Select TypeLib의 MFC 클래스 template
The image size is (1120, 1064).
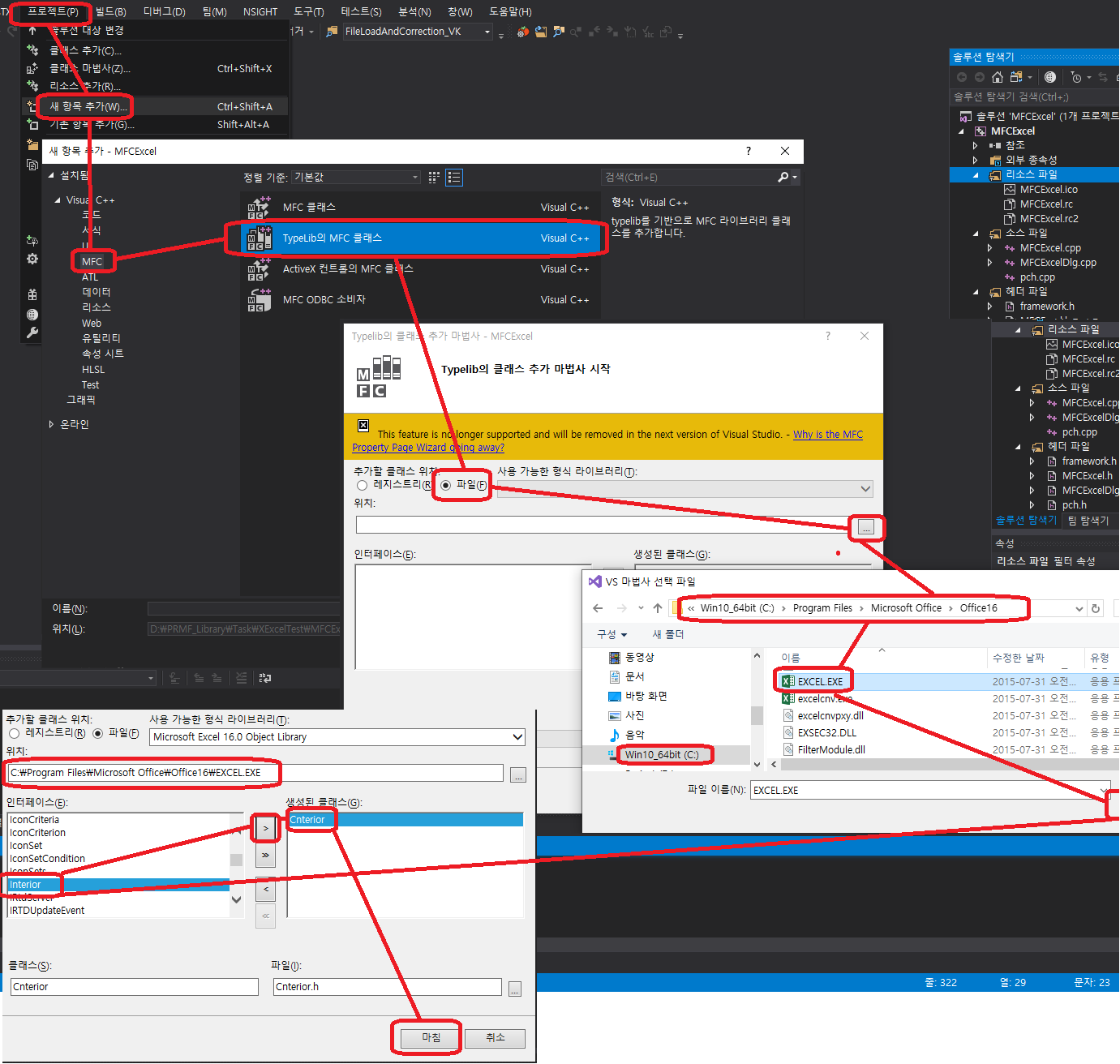[421, 238]
